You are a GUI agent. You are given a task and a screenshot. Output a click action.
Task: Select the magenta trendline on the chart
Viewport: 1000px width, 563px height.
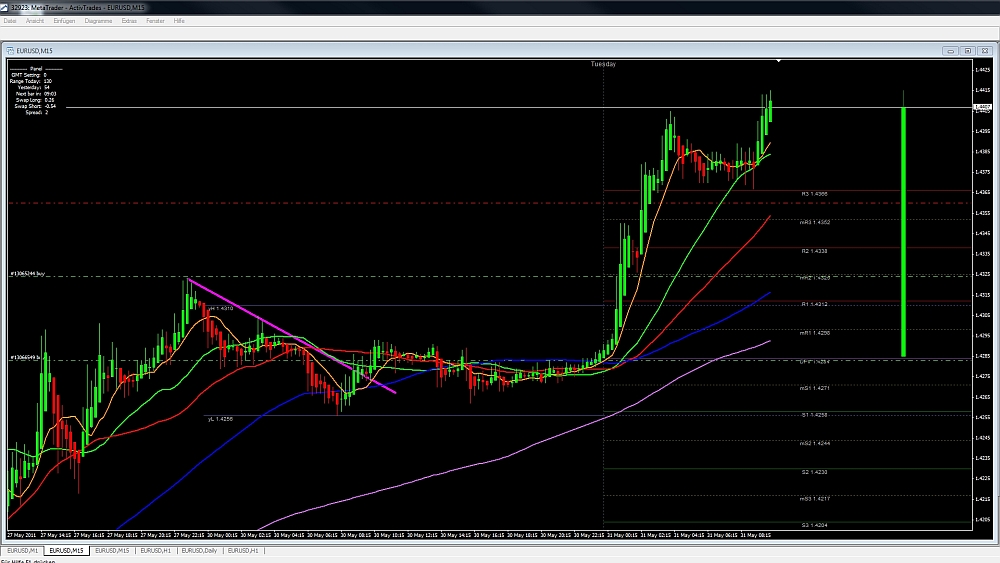(292, 336)
